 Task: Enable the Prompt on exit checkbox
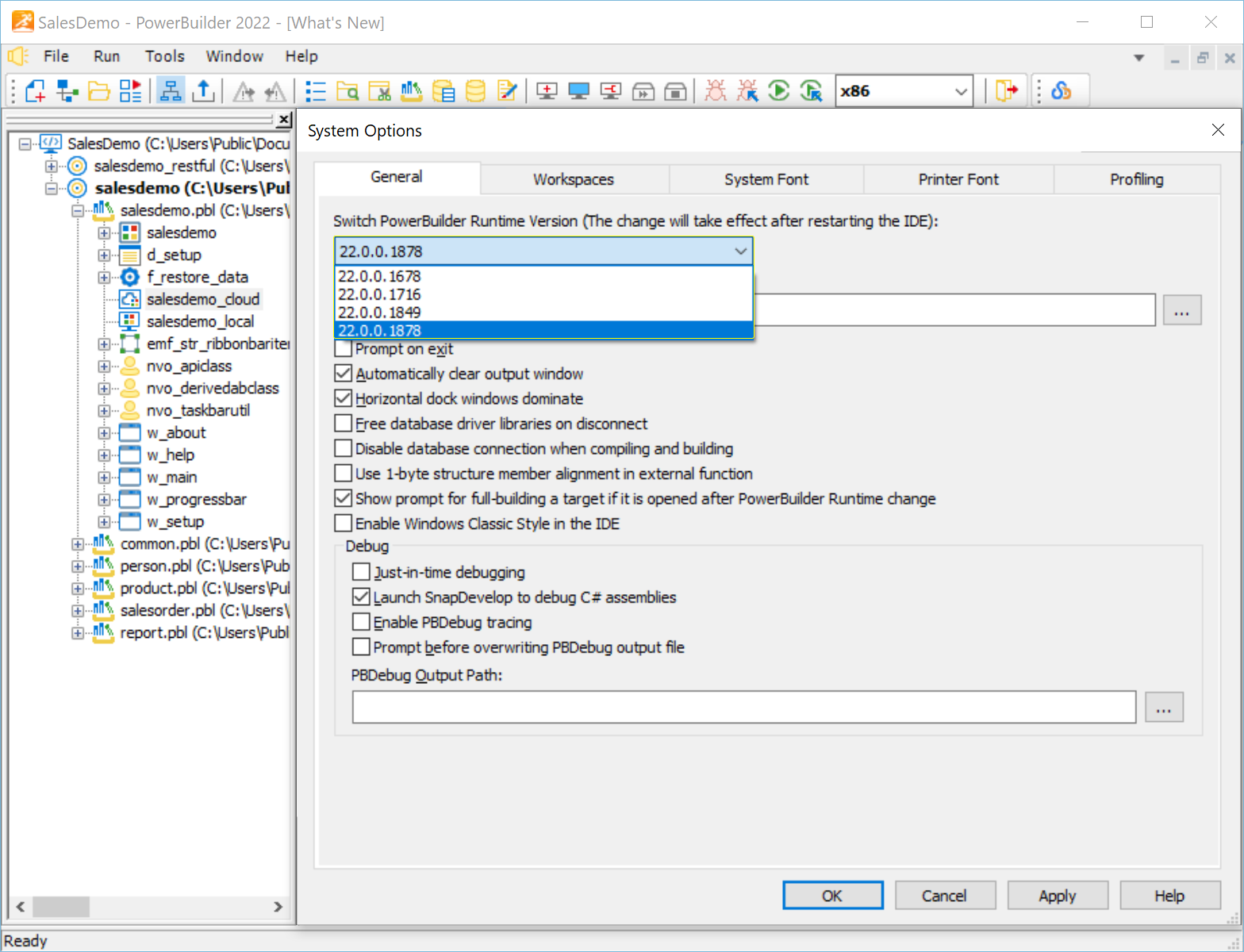[344, 348]
